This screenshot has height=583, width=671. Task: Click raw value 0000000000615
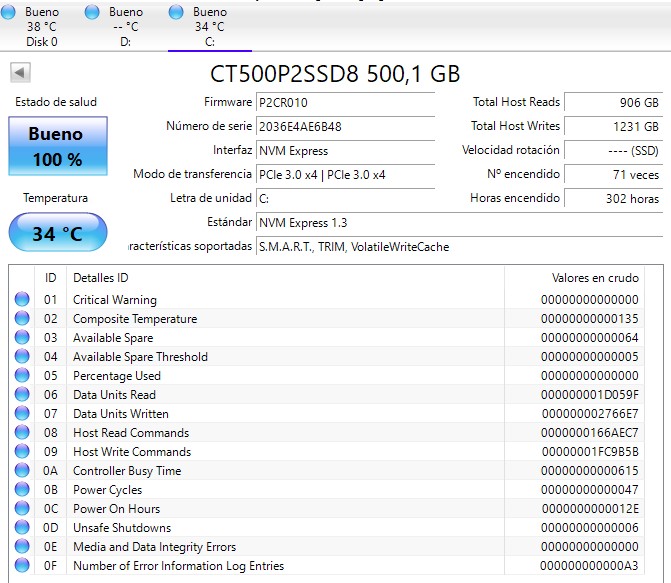click(x=590, y=471)
